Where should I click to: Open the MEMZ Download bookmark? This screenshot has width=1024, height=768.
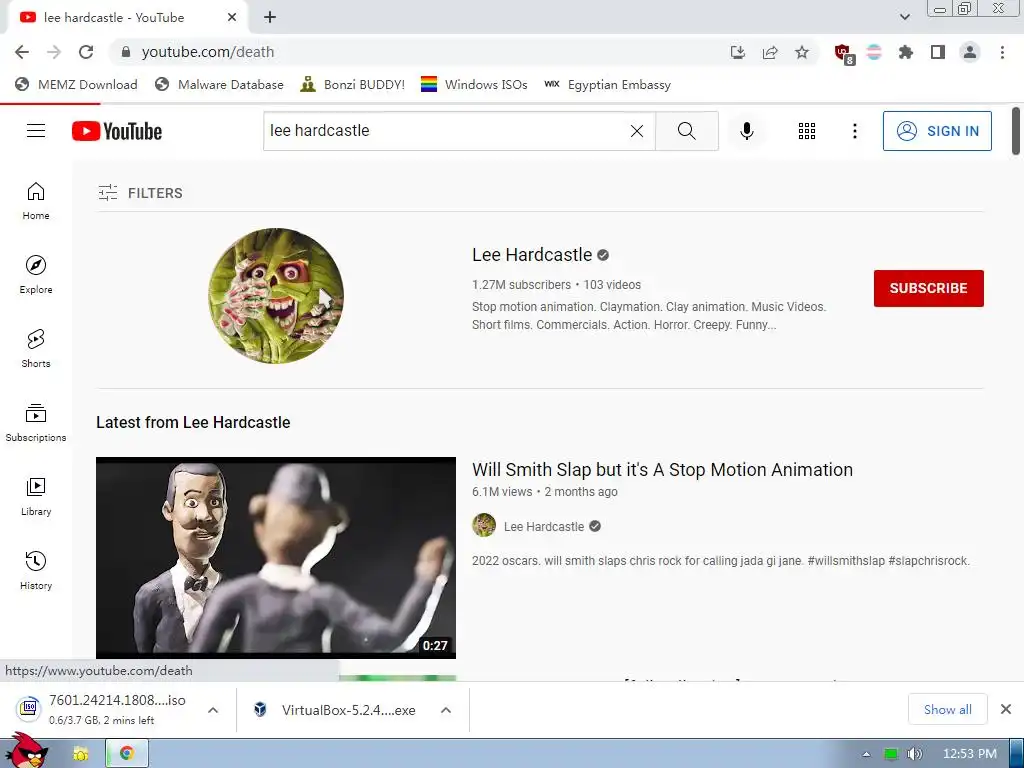pyautogui.click(x=76, y=85)
